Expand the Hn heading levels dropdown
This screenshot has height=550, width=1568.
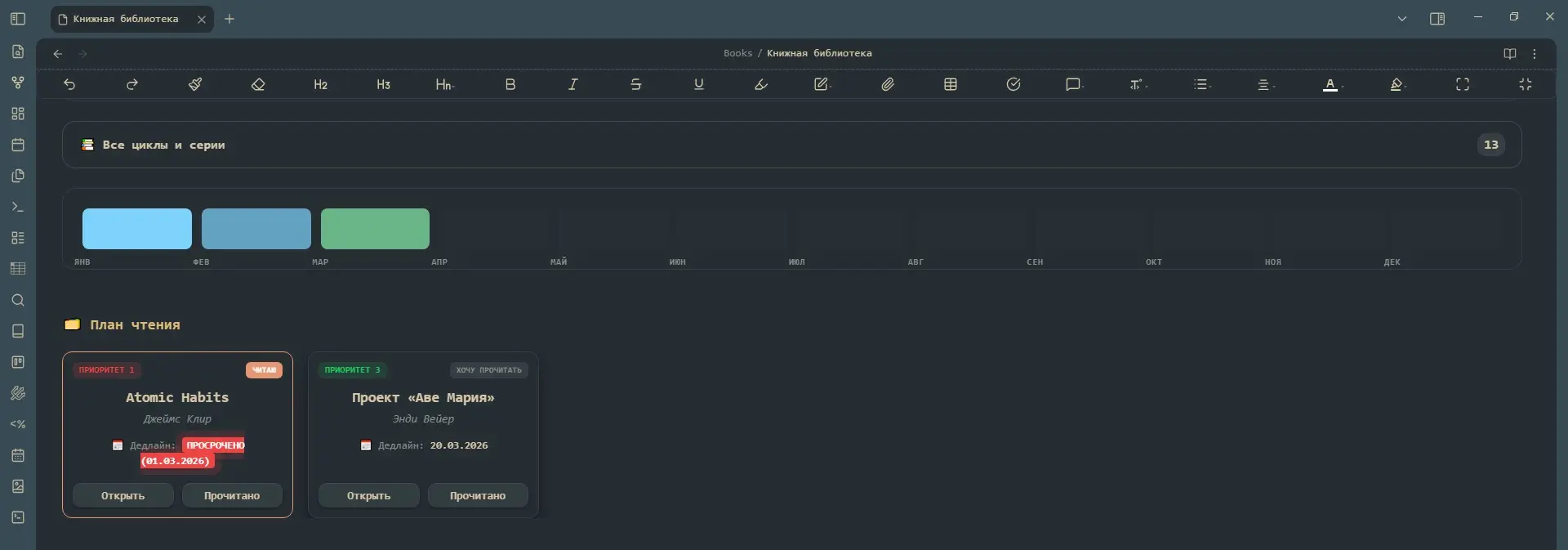(445, 84)
